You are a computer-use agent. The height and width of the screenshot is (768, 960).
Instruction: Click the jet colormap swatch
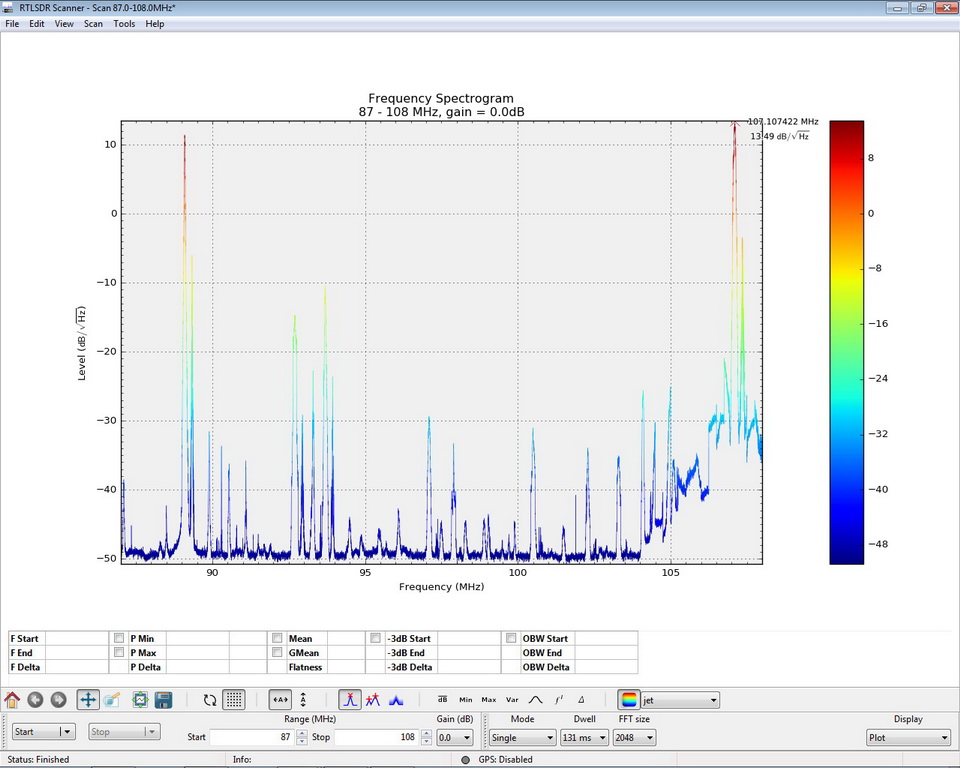[629, 700]
